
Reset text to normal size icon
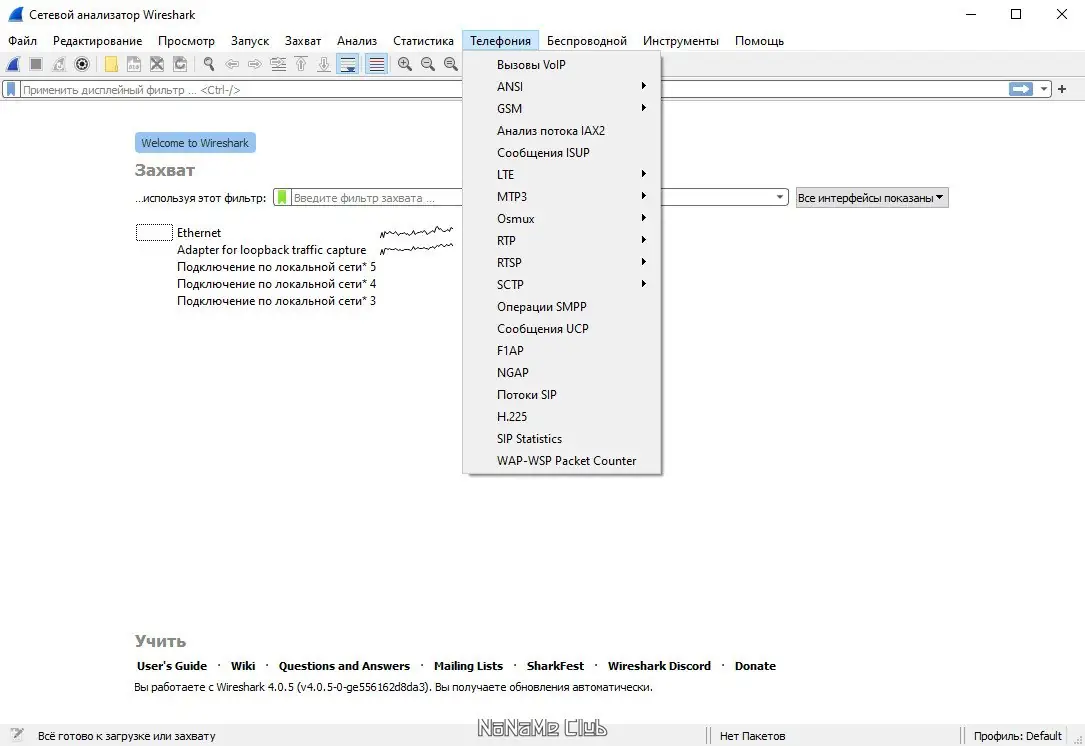click(450, 64)
